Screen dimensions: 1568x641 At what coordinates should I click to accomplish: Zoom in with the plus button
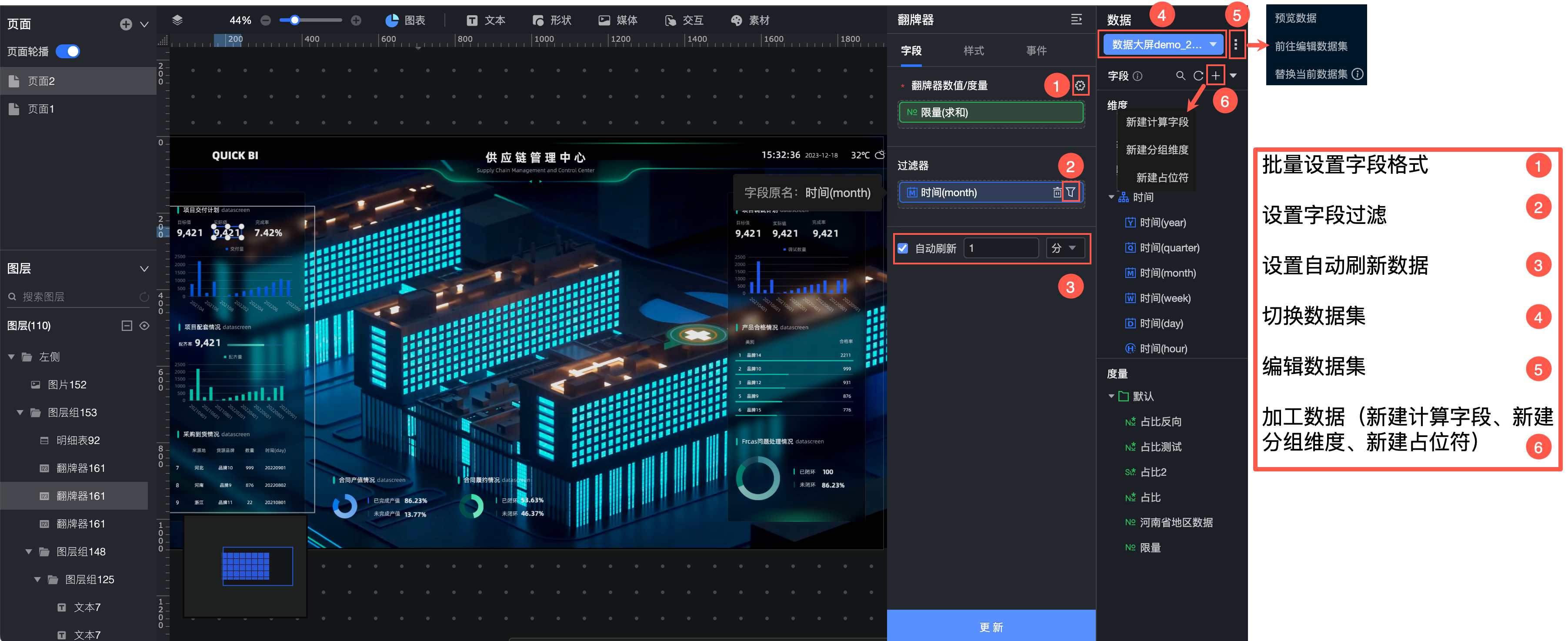click(356, 21)
